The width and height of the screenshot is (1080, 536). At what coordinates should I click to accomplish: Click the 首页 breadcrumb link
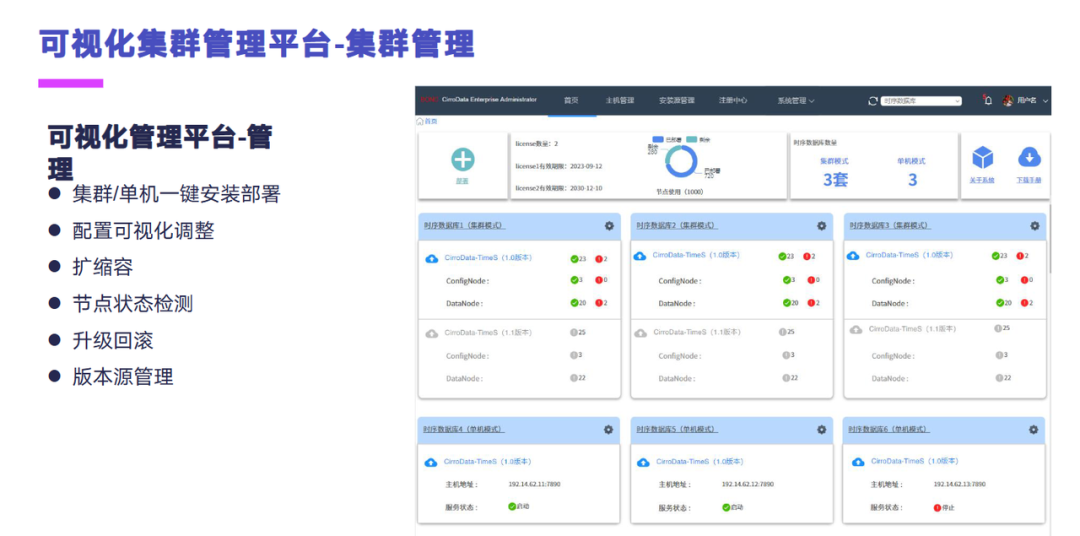(x=430, y=121)
